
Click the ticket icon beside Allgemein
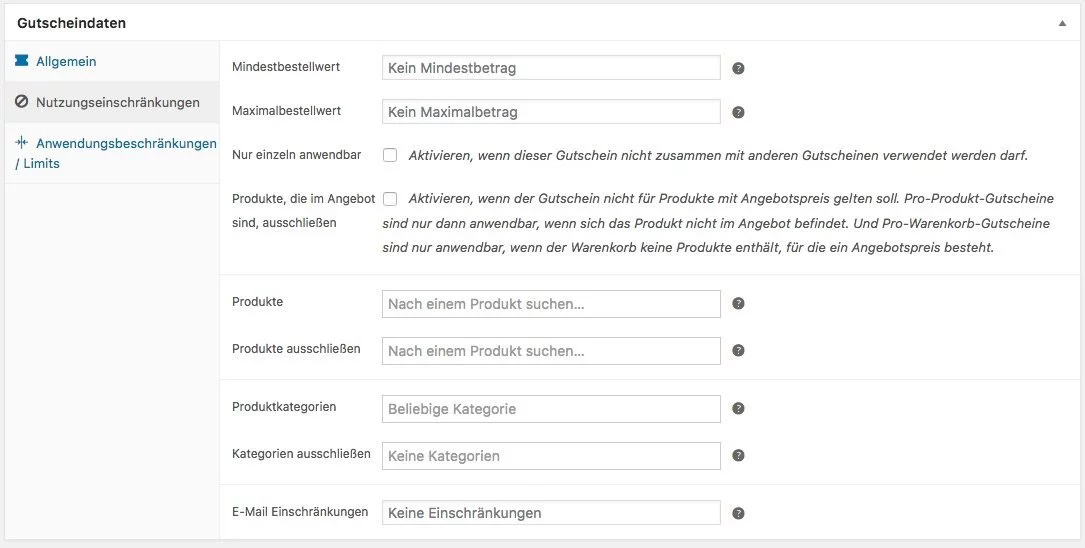point(22,61)
